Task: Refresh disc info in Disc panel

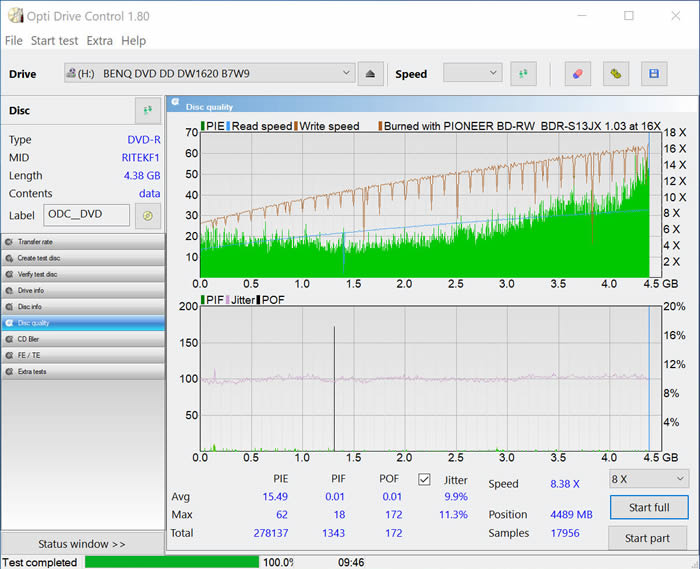Action: [x=147, y=111]
